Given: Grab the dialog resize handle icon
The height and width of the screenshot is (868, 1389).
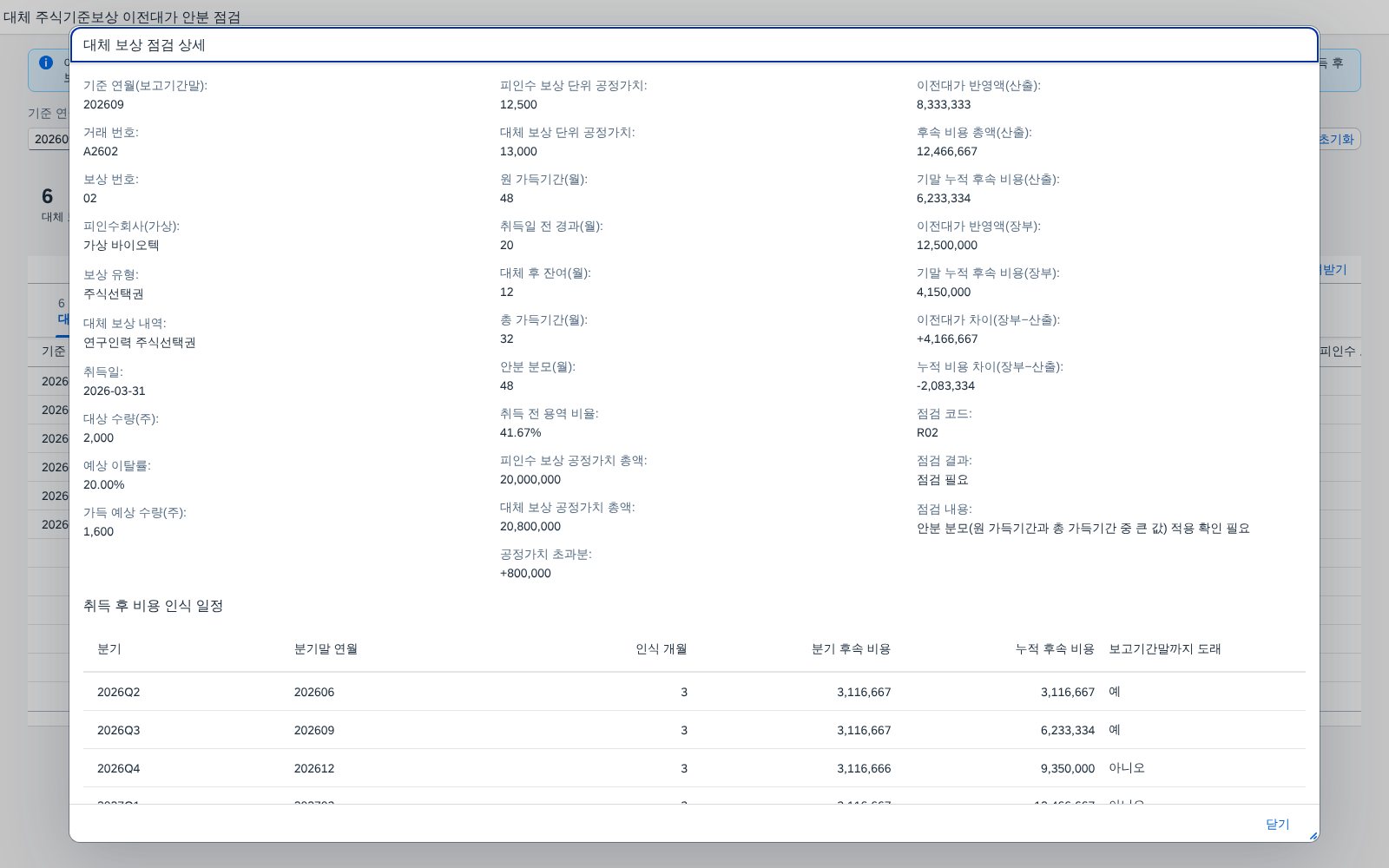Looking at the screenshot, I should click(1313, 836).
